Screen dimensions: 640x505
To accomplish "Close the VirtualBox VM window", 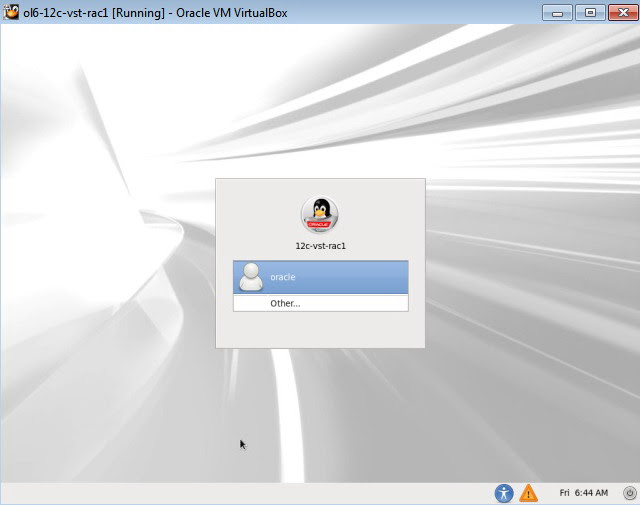I will coord(623,13).
